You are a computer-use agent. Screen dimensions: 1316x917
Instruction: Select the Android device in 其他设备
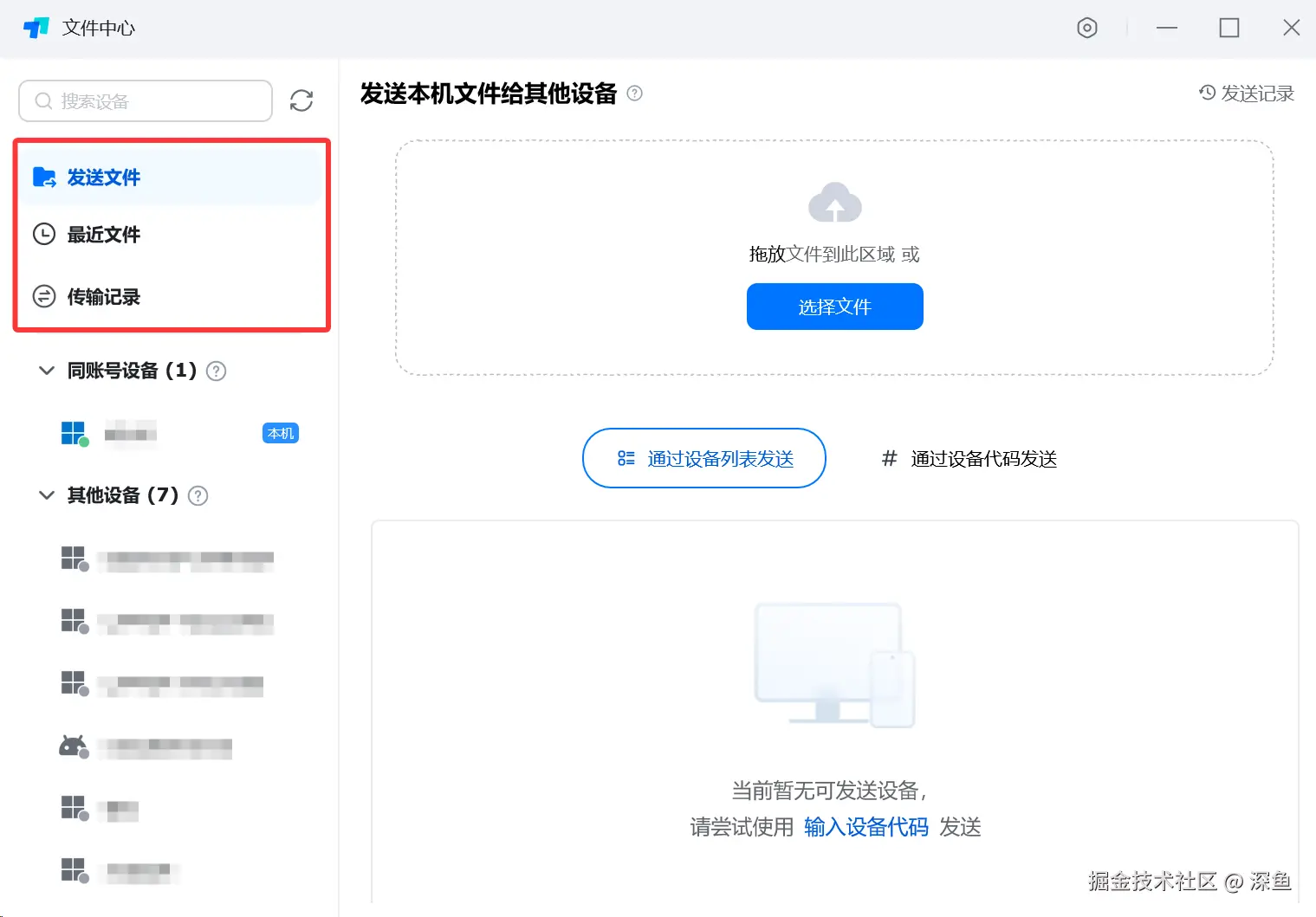172,746
